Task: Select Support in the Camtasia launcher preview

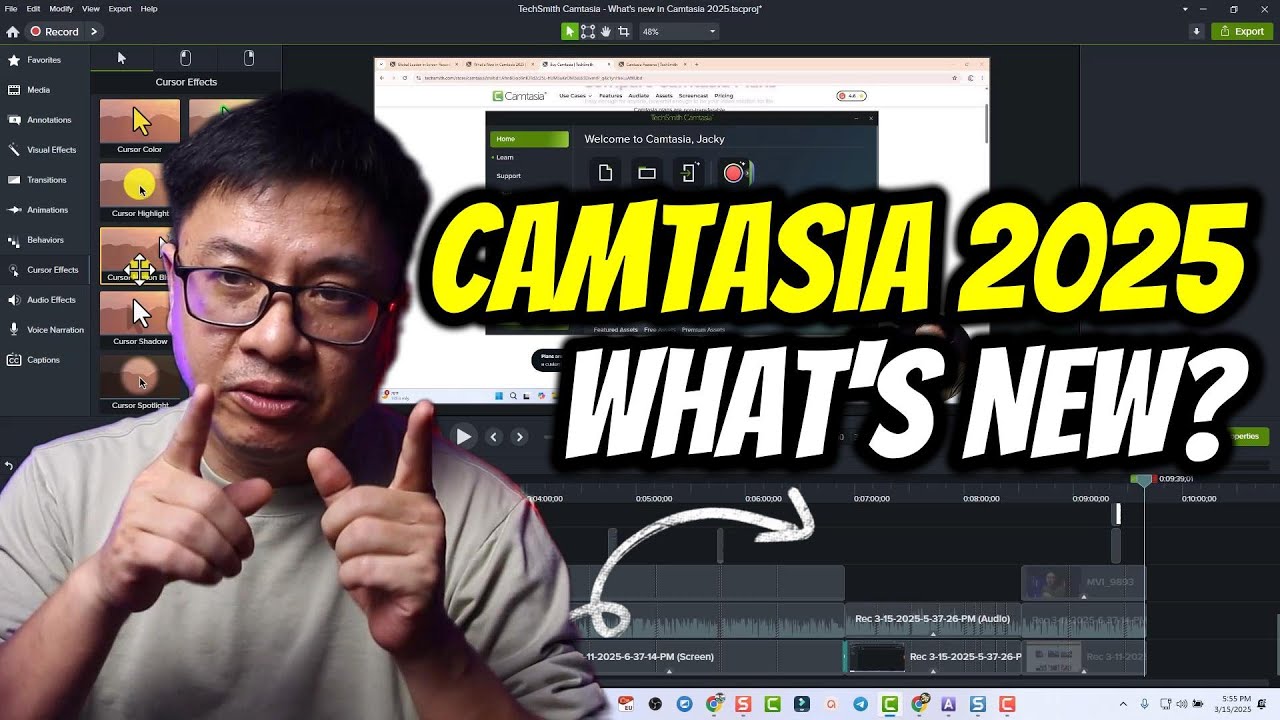Action: (508, 176)
